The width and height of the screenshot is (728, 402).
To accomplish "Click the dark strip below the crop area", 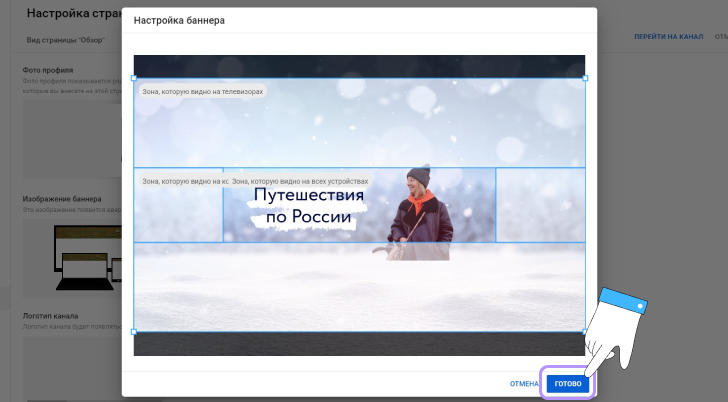I will (359, 344).
